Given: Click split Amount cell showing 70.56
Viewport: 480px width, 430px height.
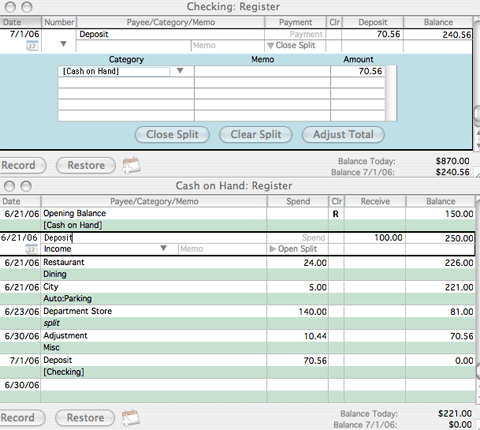Looking at the screenshot, I should pyautogui.click(x=358, y=71).
